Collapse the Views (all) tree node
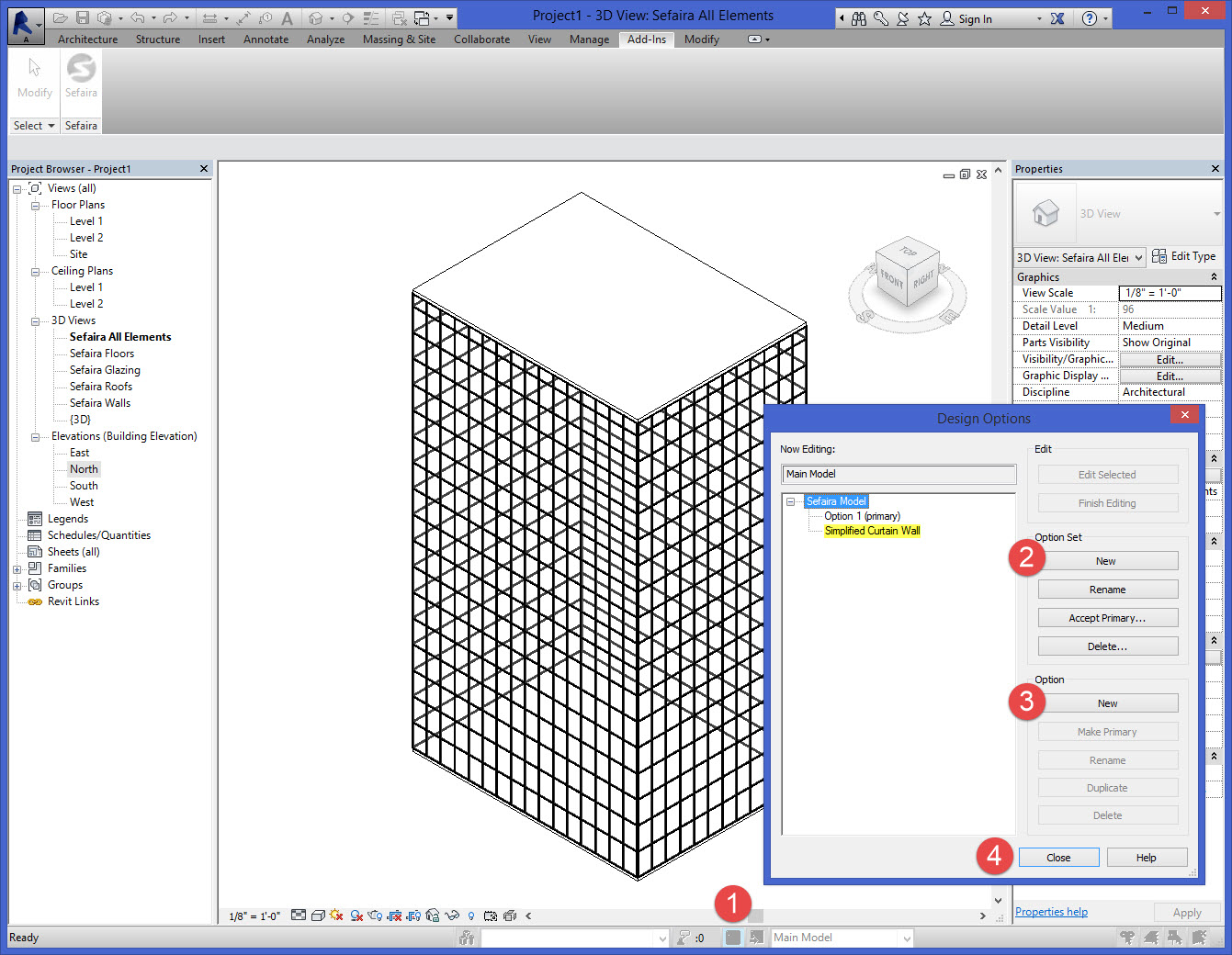This screenshot has height=955, width=1232. point(17,188)
